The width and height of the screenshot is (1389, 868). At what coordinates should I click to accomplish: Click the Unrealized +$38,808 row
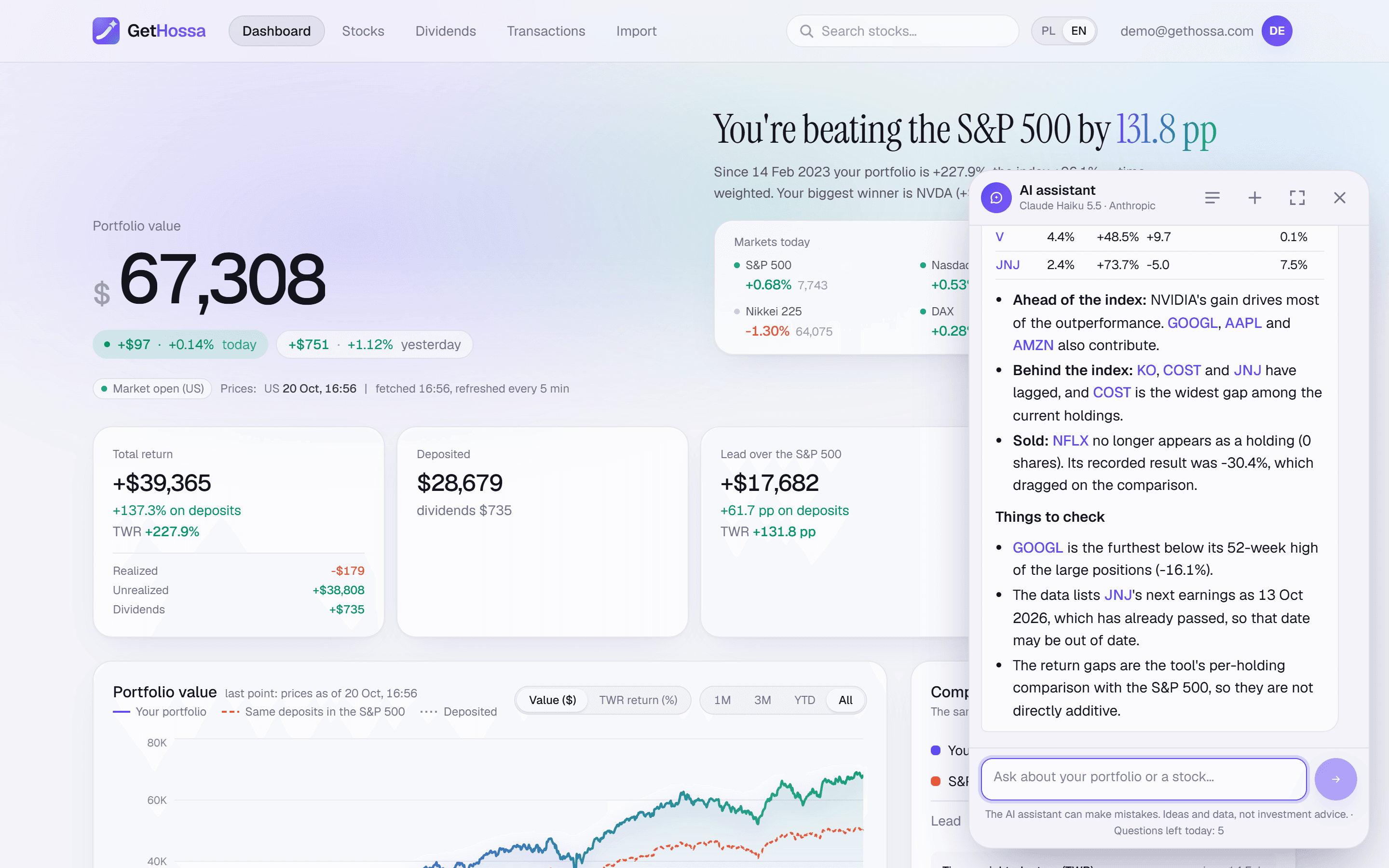click(239, 590)
